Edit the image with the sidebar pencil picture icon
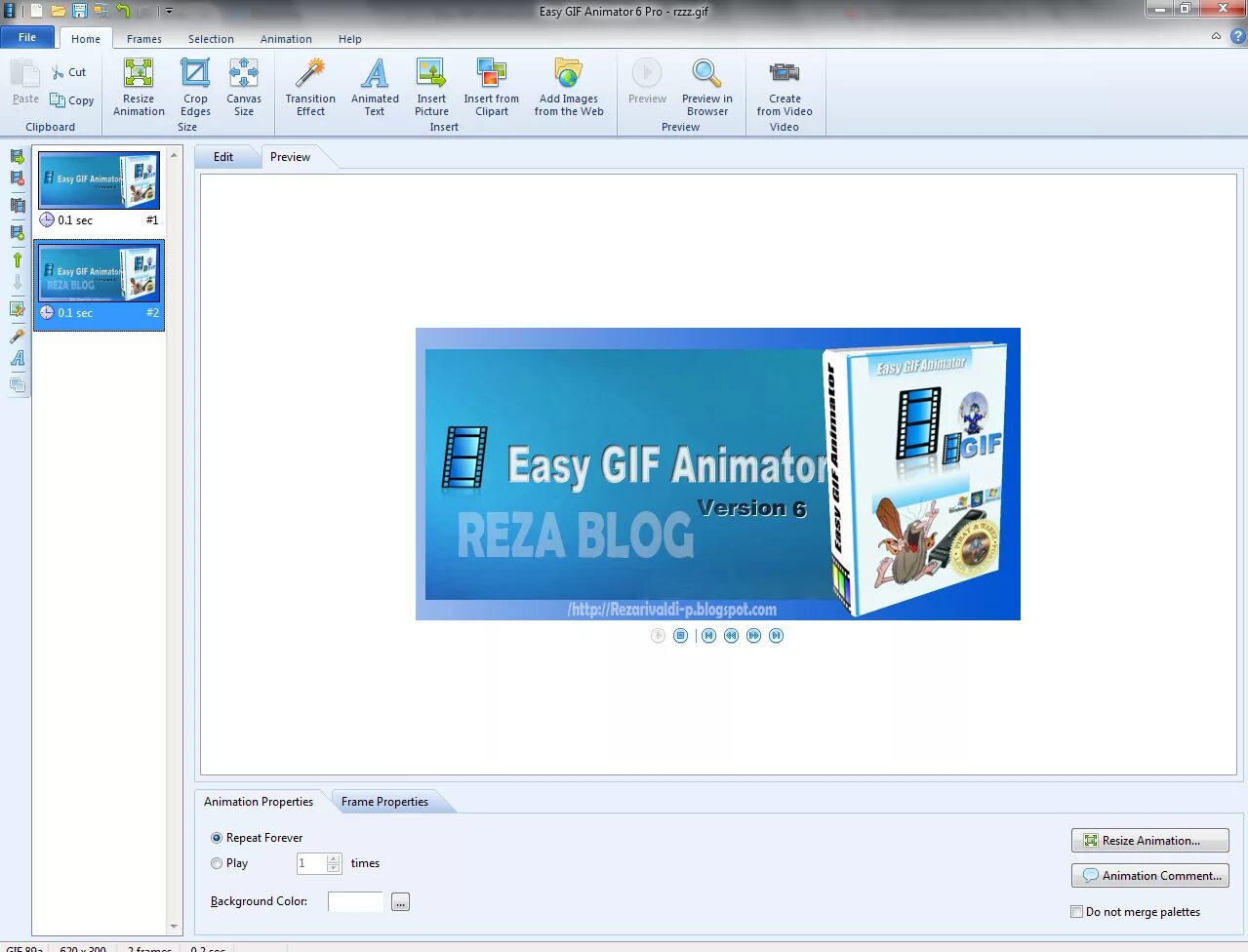This screenshot has width=1248, height=952. [x=17, y=309]
